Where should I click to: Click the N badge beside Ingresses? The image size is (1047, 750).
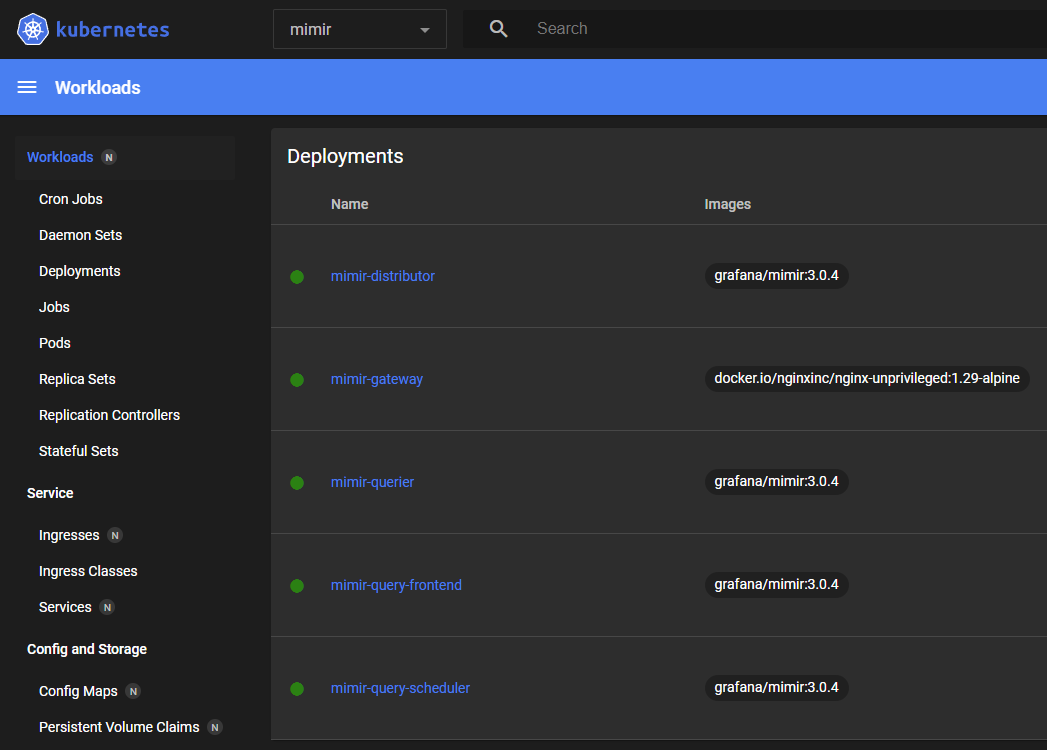click(115, 536)
